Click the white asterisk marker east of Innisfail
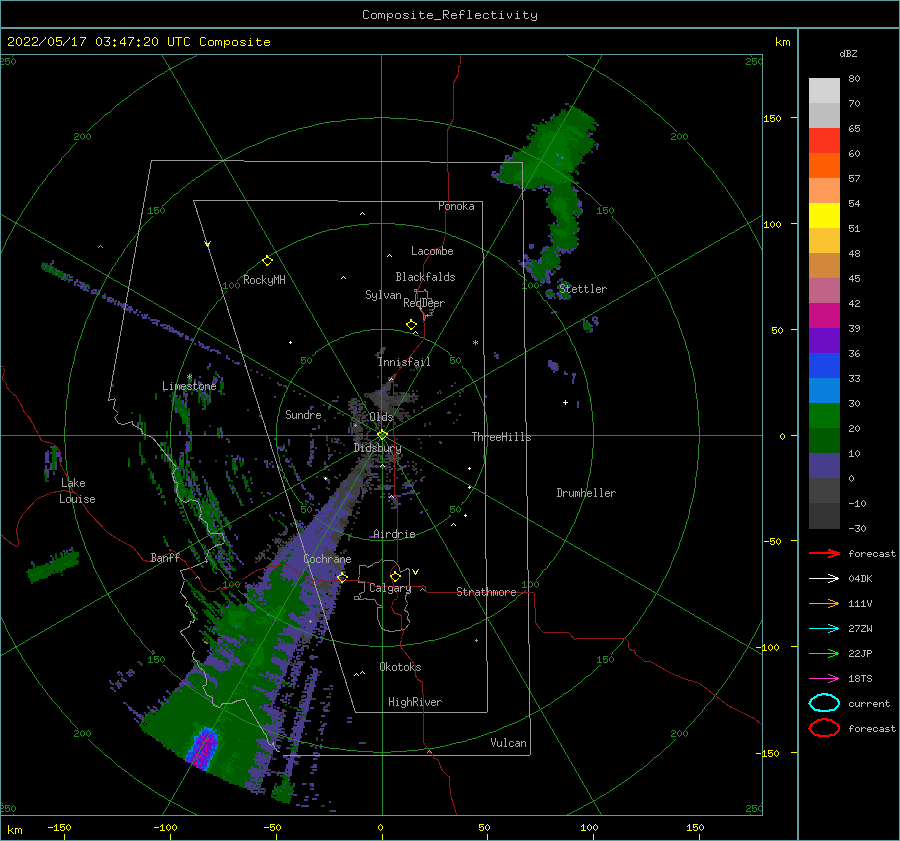The height and width of the screenshot is (841, 900). pos(475,343)
